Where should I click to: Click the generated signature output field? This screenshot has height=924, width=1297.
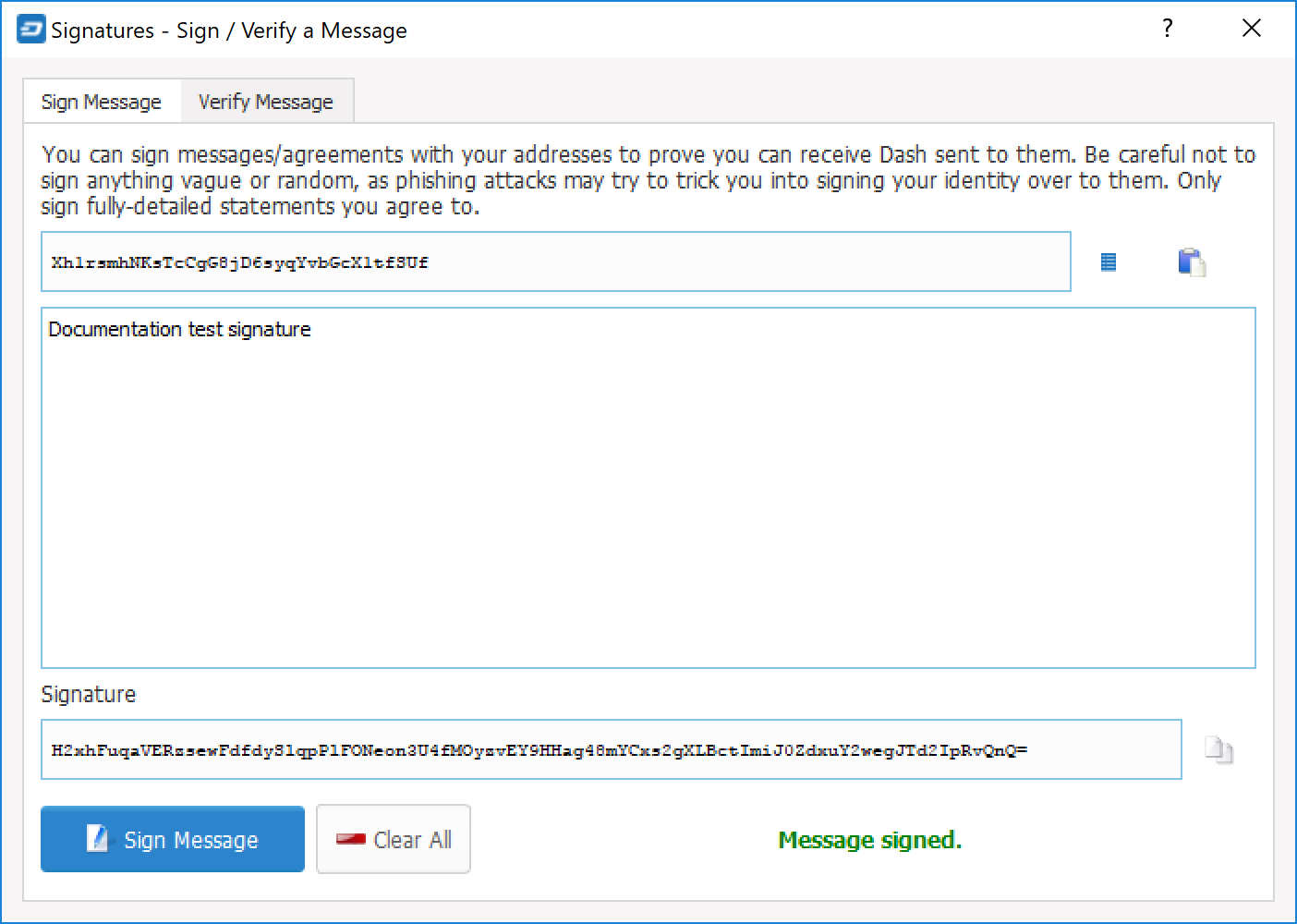pos(611,749)
